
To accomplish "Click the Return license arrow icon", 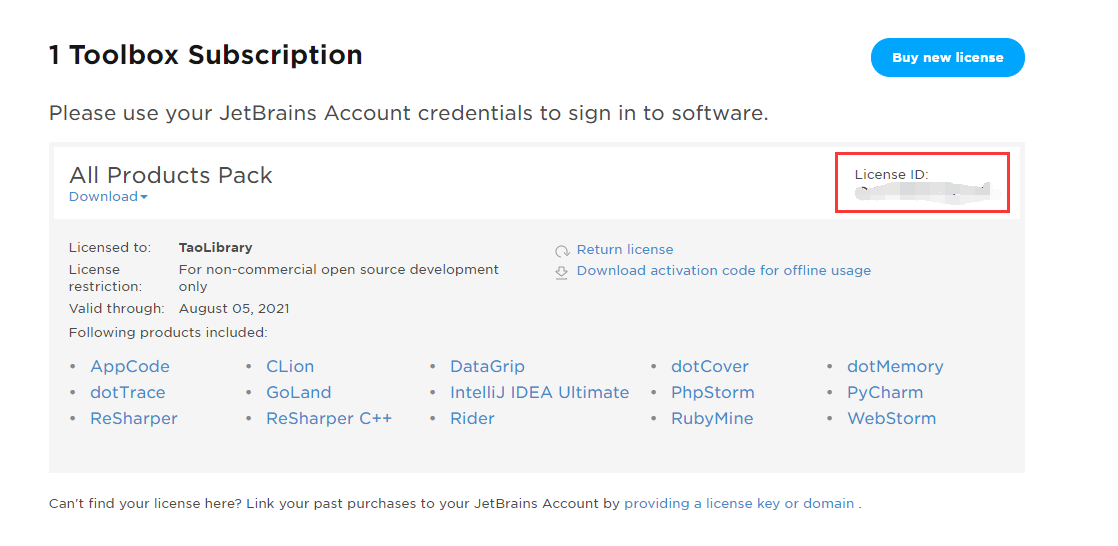I will [562, 251].
